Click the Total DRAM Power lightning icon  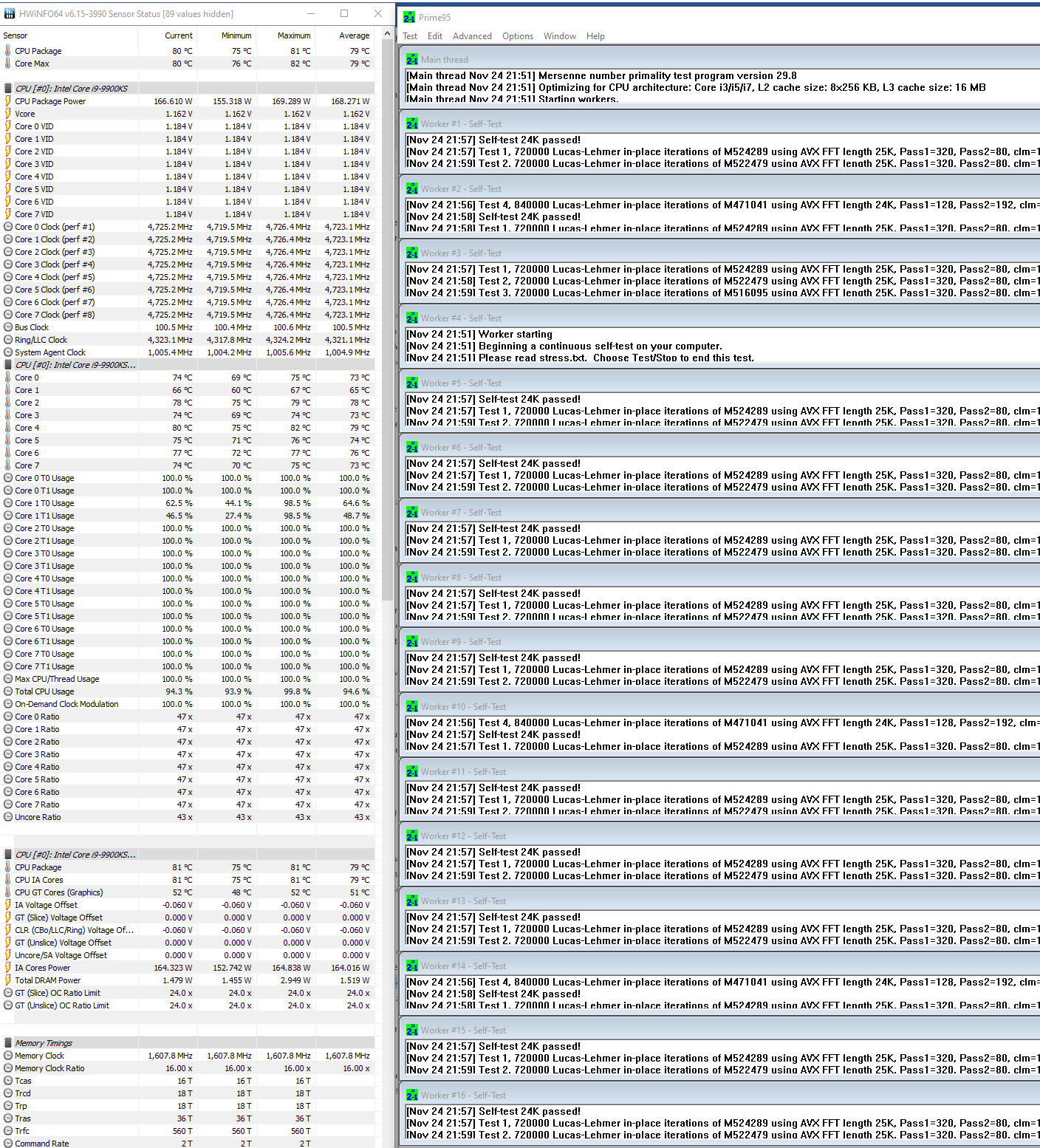[x=8, y=980]
